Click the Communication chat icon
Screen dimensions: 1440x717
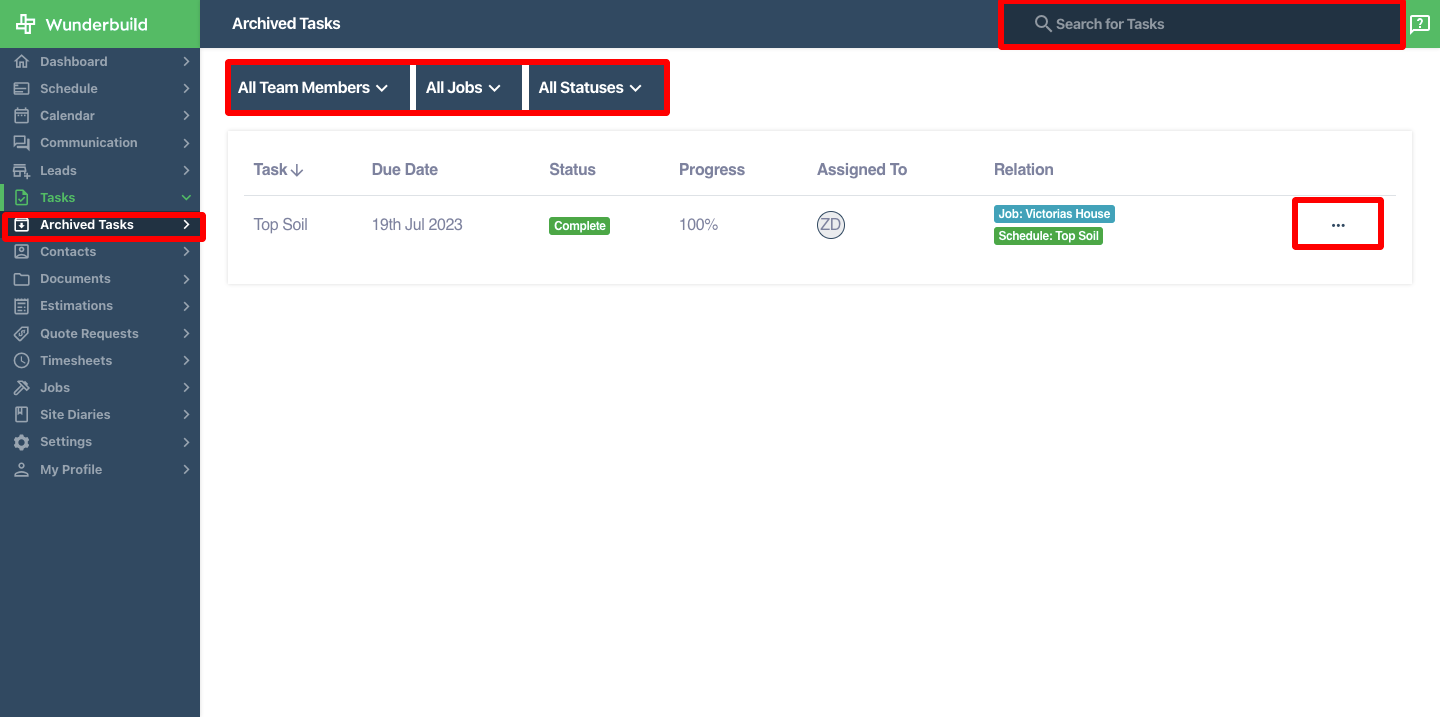click(21, 143)
